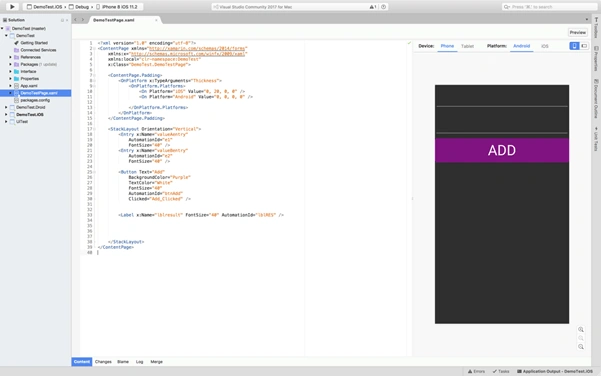Screen dimensions: 601x376
Task: Collapse the DemoTest (master) solution node
Action: click(2, 28)
